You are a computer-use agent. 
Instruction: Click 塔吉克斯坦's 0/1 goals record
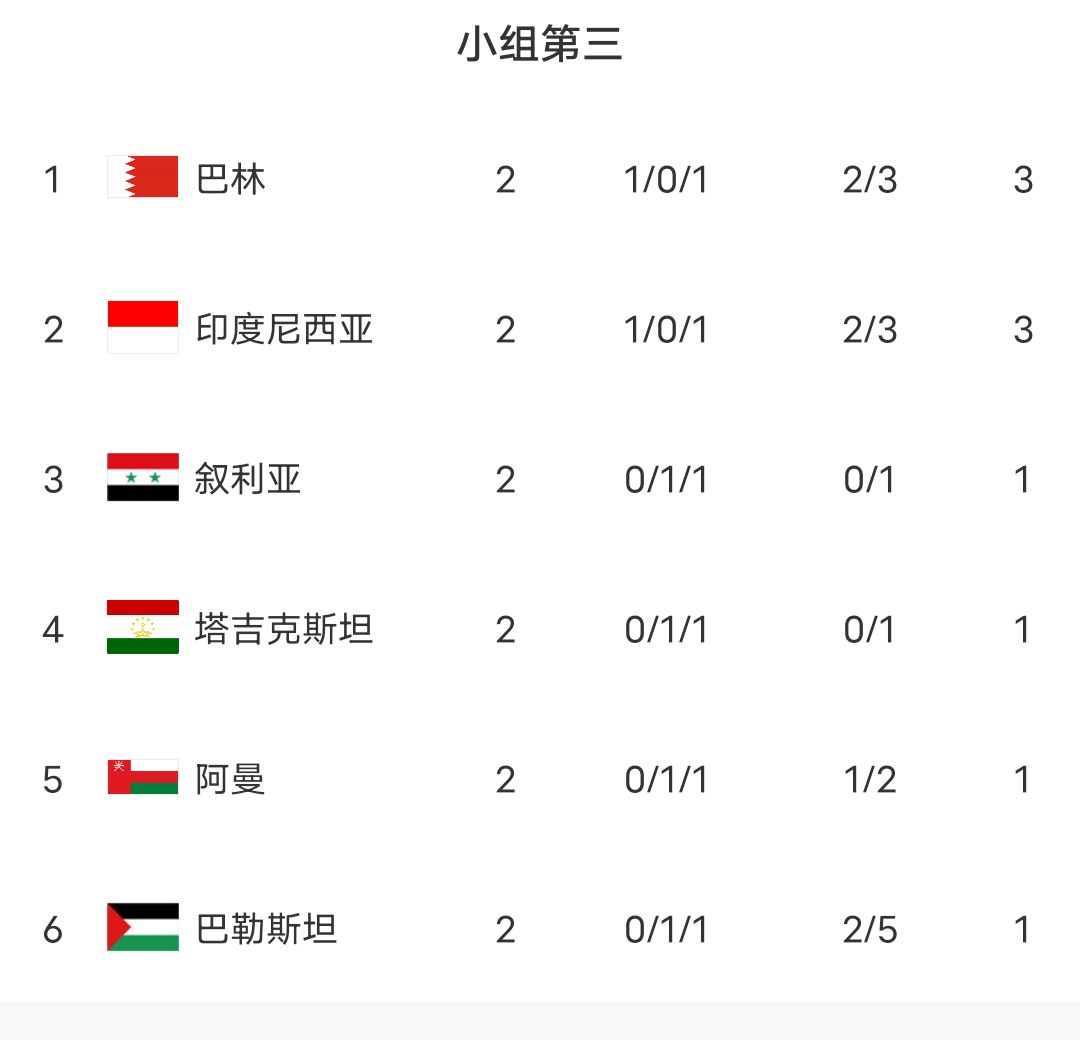(x=869, y=630)
